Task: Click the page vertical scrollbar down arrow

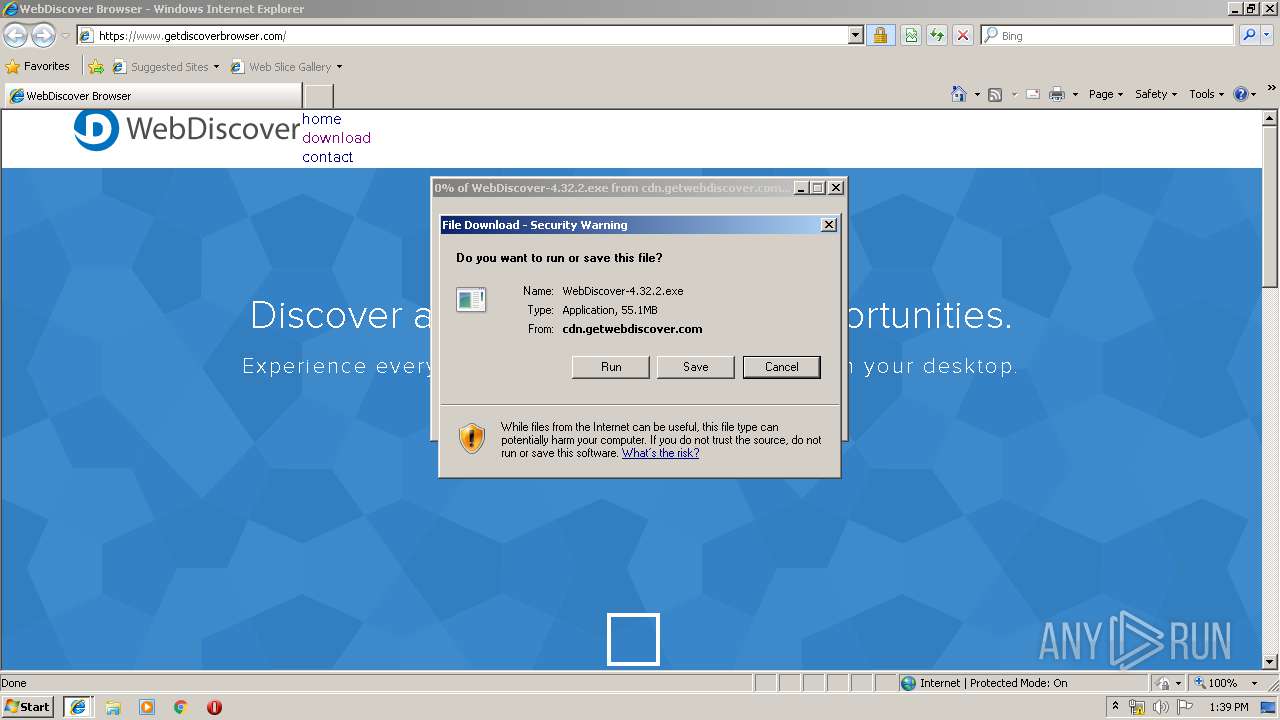Action: click(x=1271, y=662)
